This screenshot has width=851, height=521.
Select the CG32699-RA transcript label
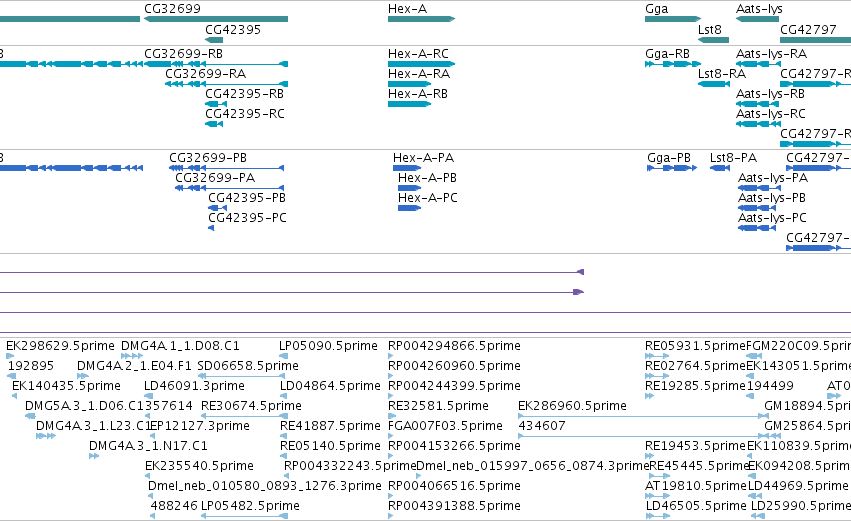pyautogui.click(x=205, y=74)
